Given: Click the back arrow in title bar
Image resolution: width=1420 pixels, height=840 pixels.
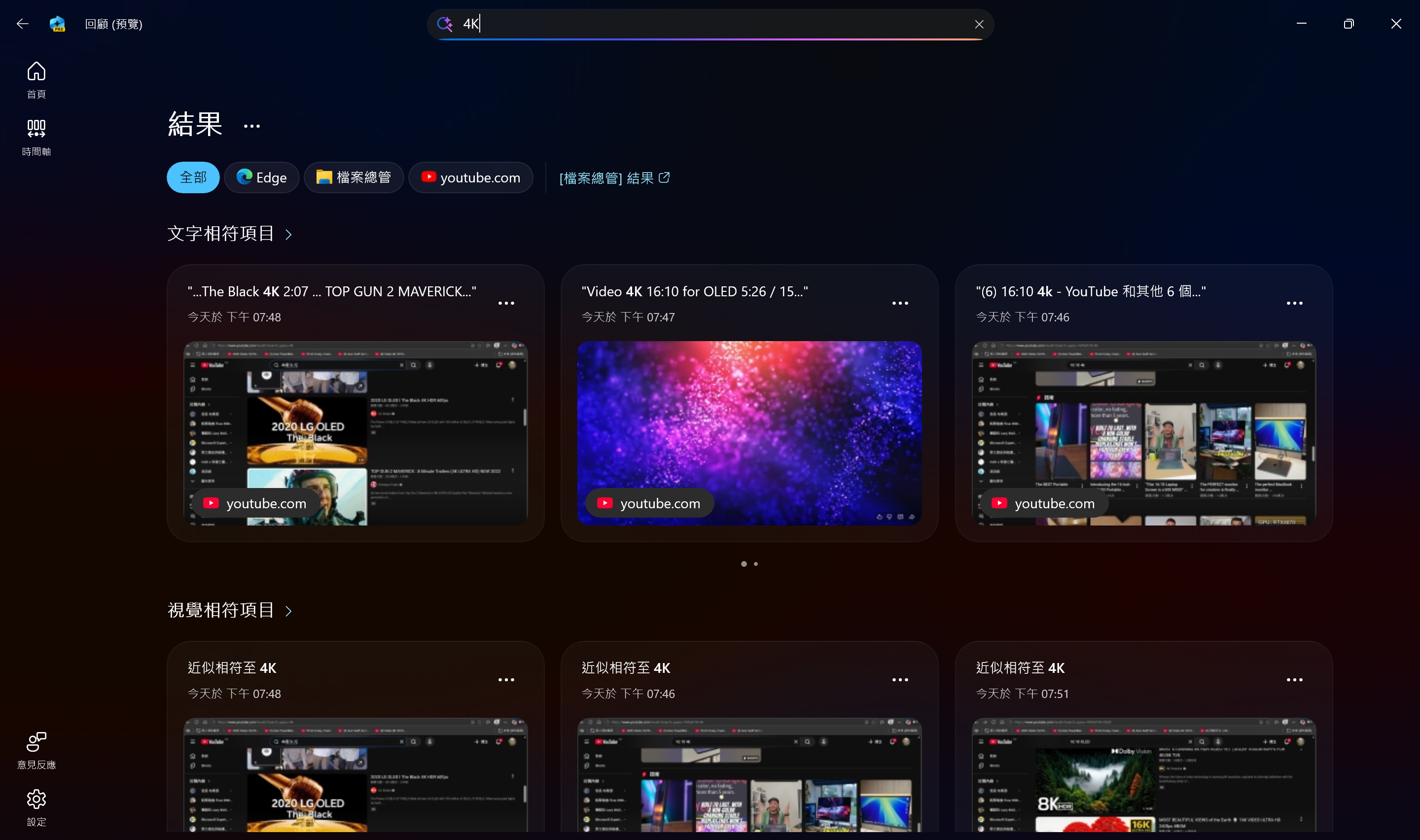Looking at the screenshot, I should point(23,24).
